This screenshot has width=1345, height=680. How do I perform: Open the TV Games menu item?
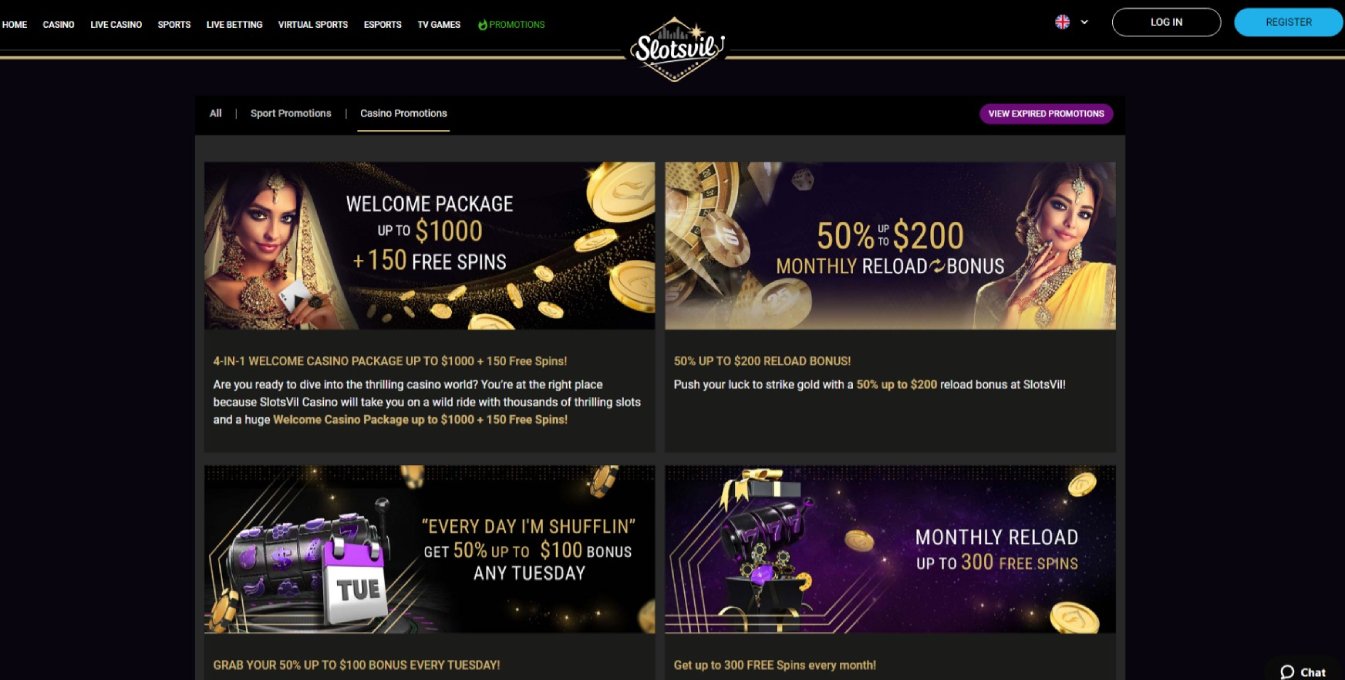439,24
